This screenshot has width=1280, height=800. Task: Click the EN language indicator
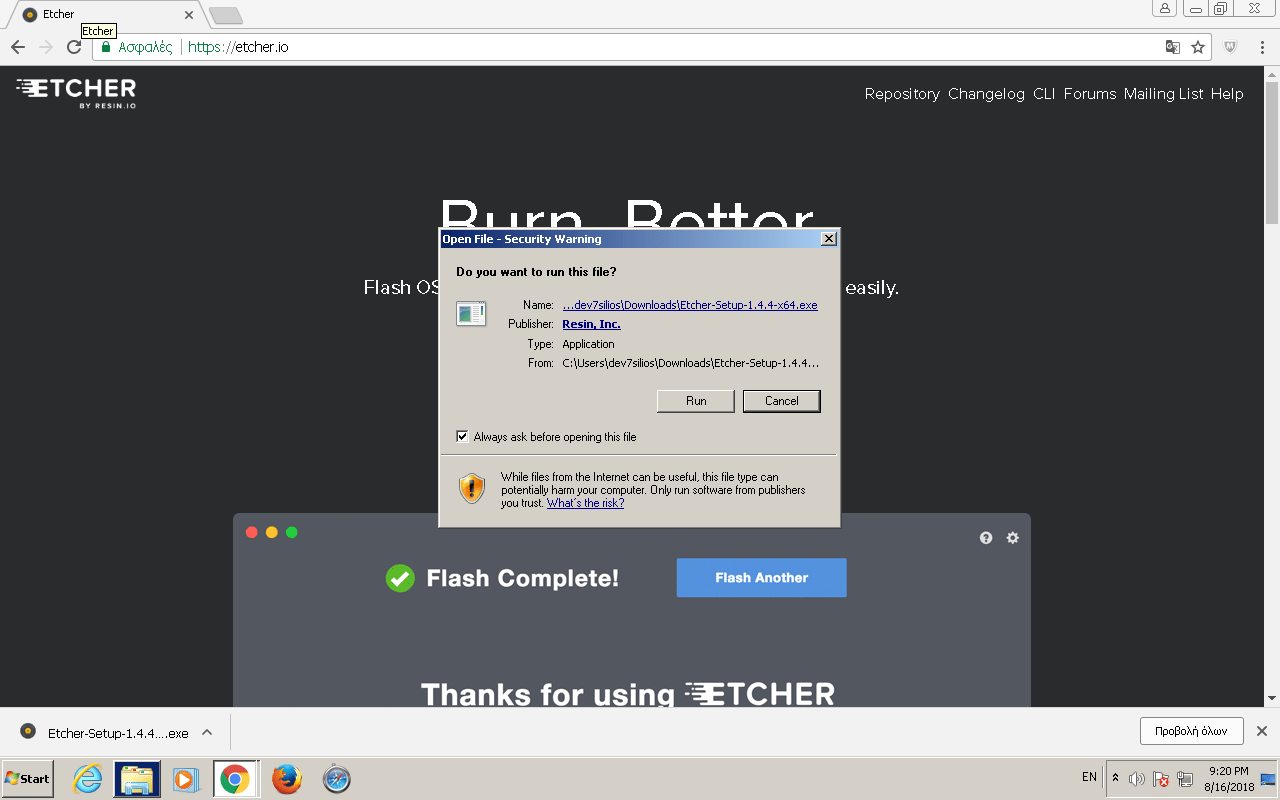click(1090, 777)
